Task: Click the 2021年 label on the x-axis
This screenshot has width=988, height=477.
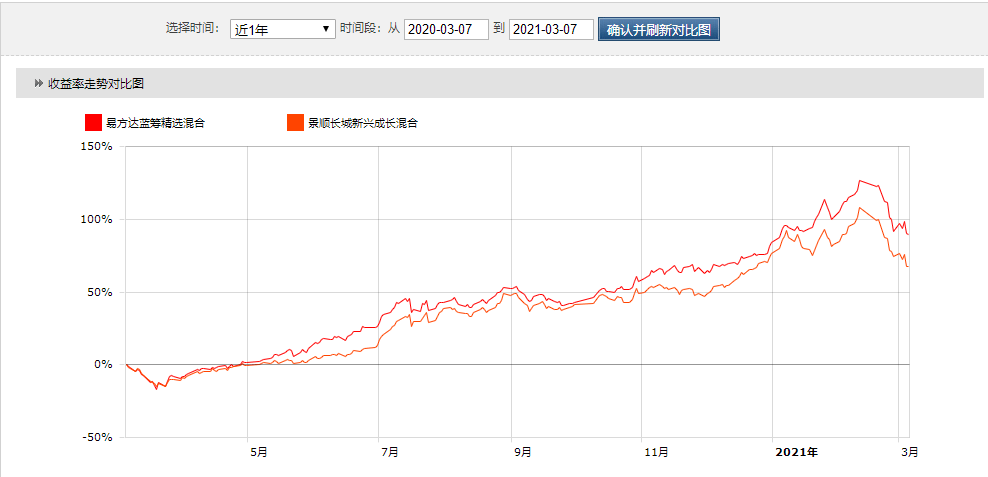Action: click(798, 452)
